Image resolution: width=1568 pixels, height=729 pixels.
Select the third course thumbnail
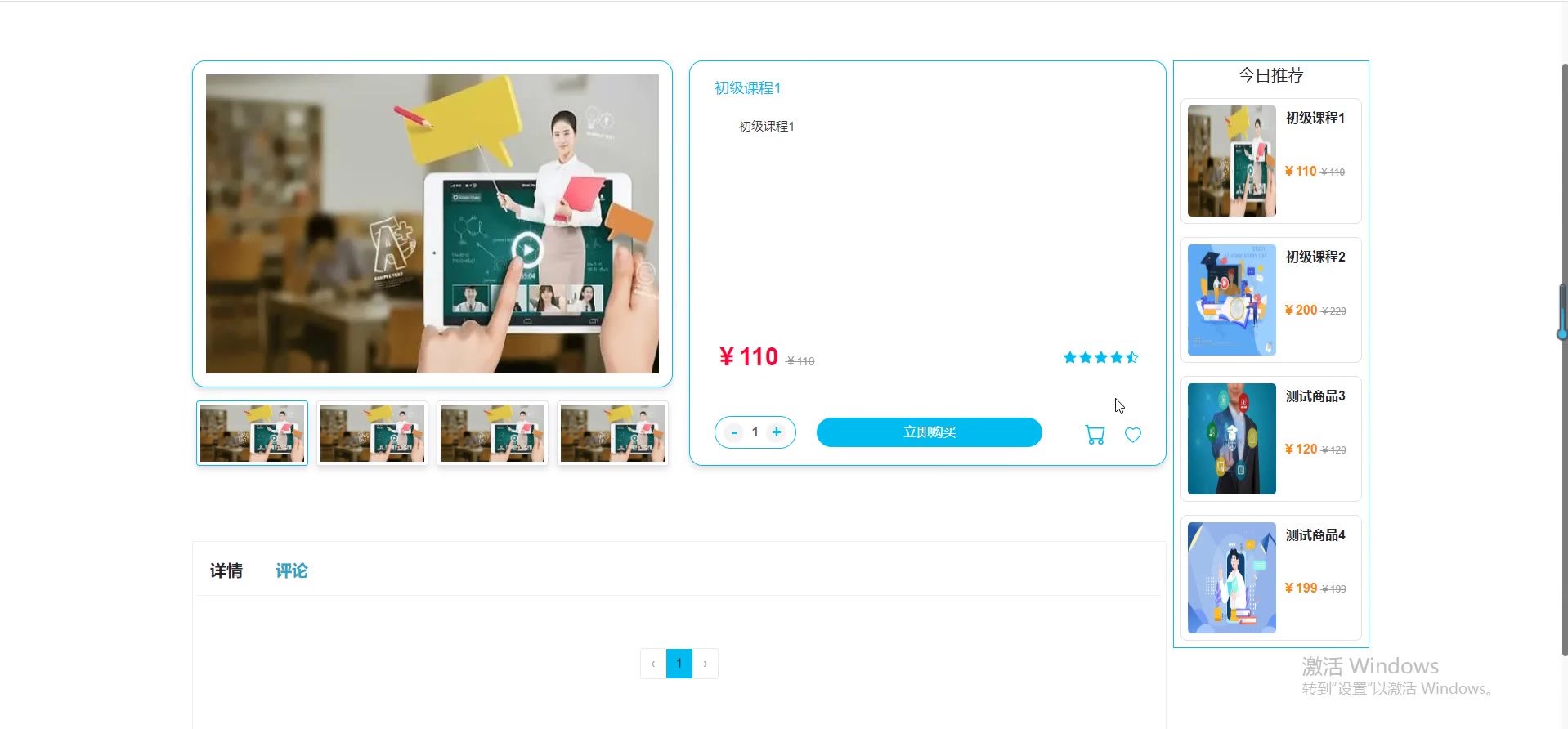point(492,433)
